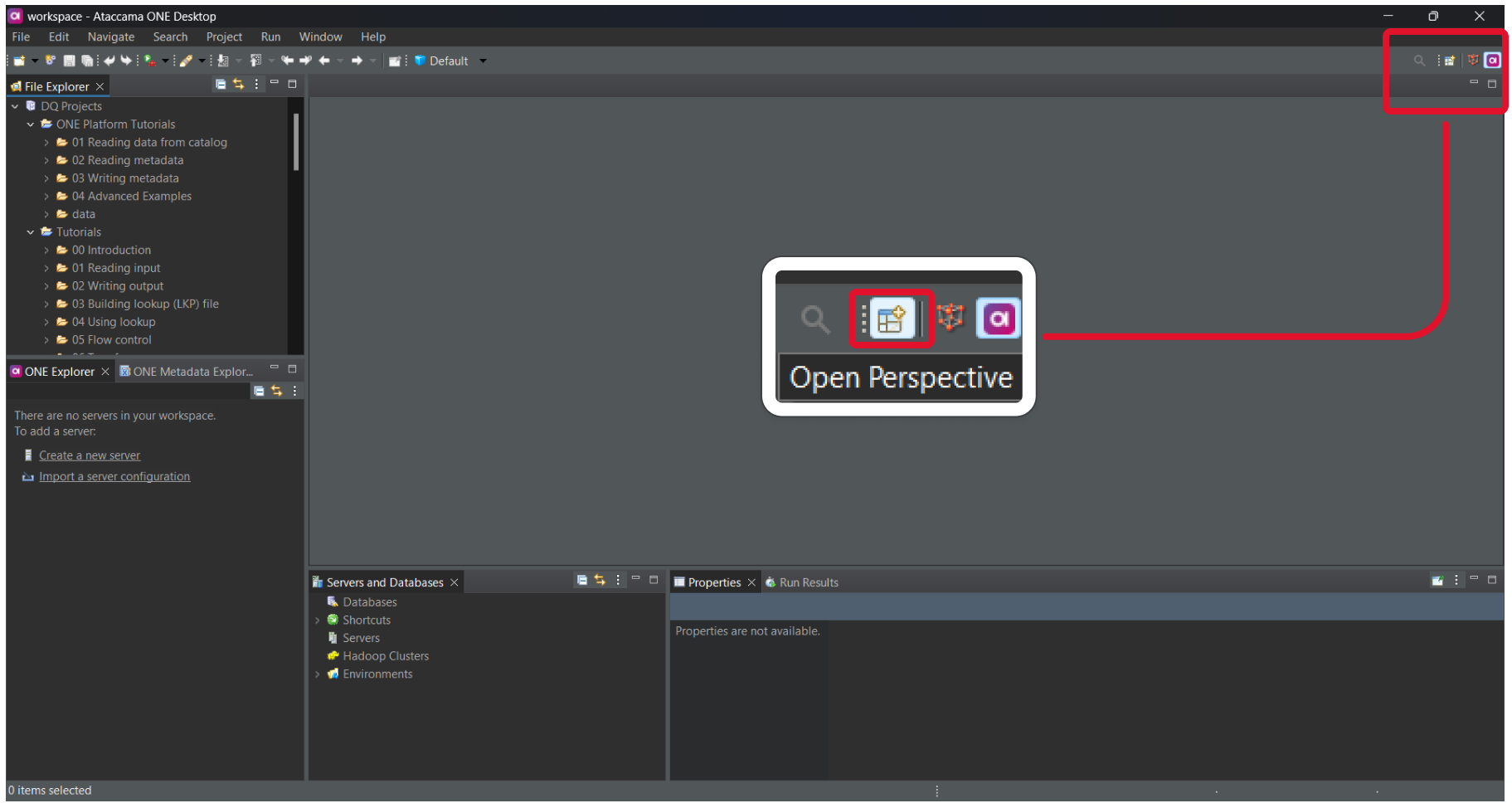Open the Navigate menu

[x=110, y=37]
